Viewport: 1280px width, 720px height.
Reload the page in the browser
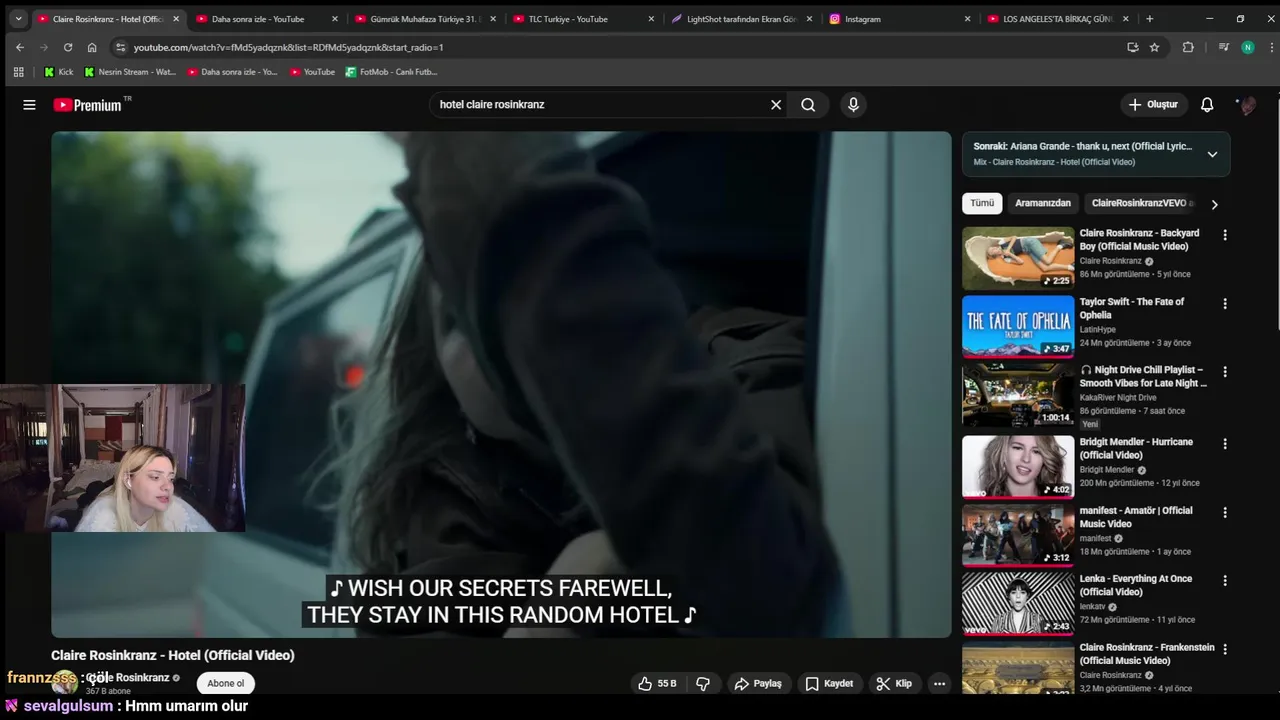click(x=68, y=47)
